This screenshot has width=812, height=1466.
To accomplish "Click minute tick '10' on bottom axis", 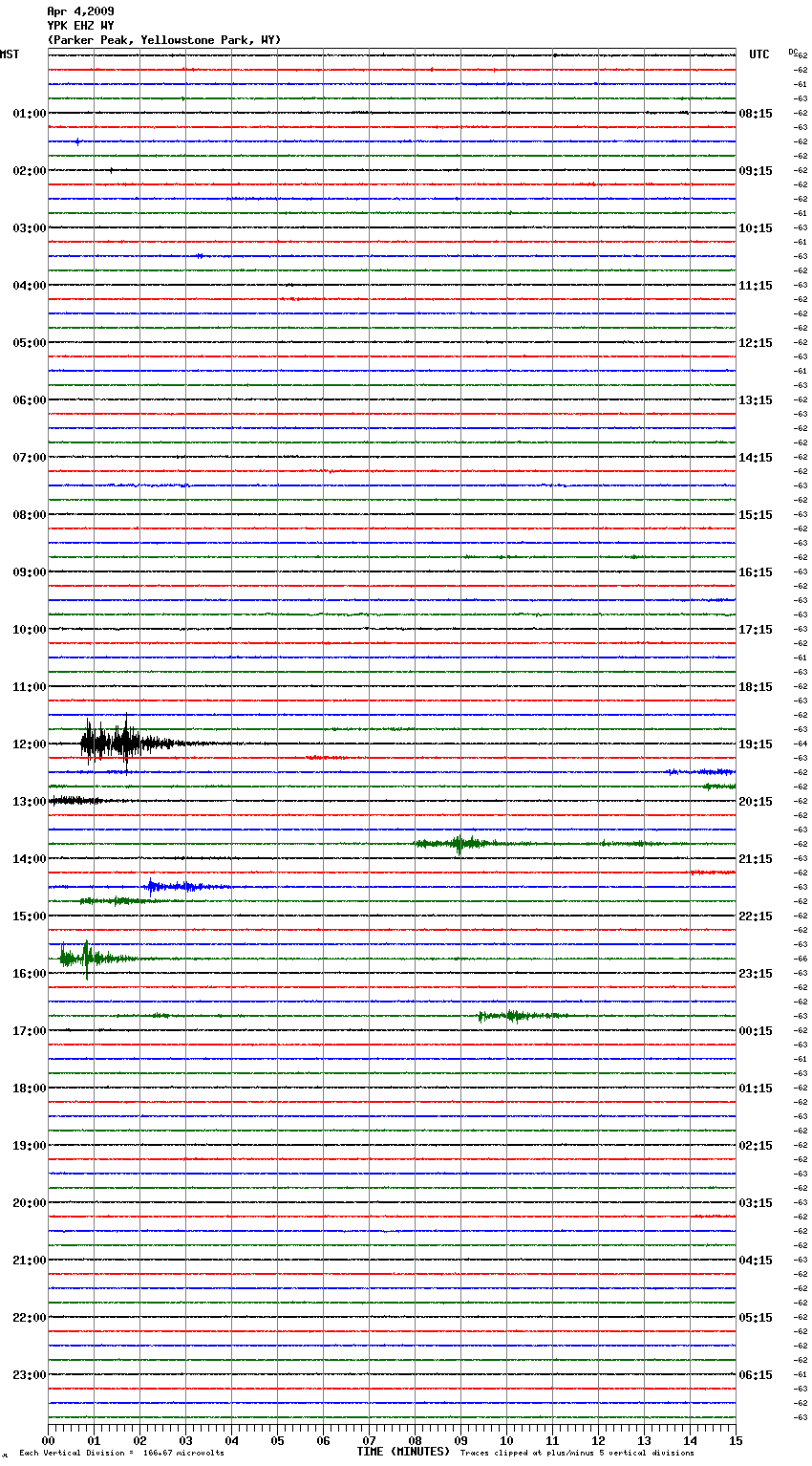I will coord(506,1440).
